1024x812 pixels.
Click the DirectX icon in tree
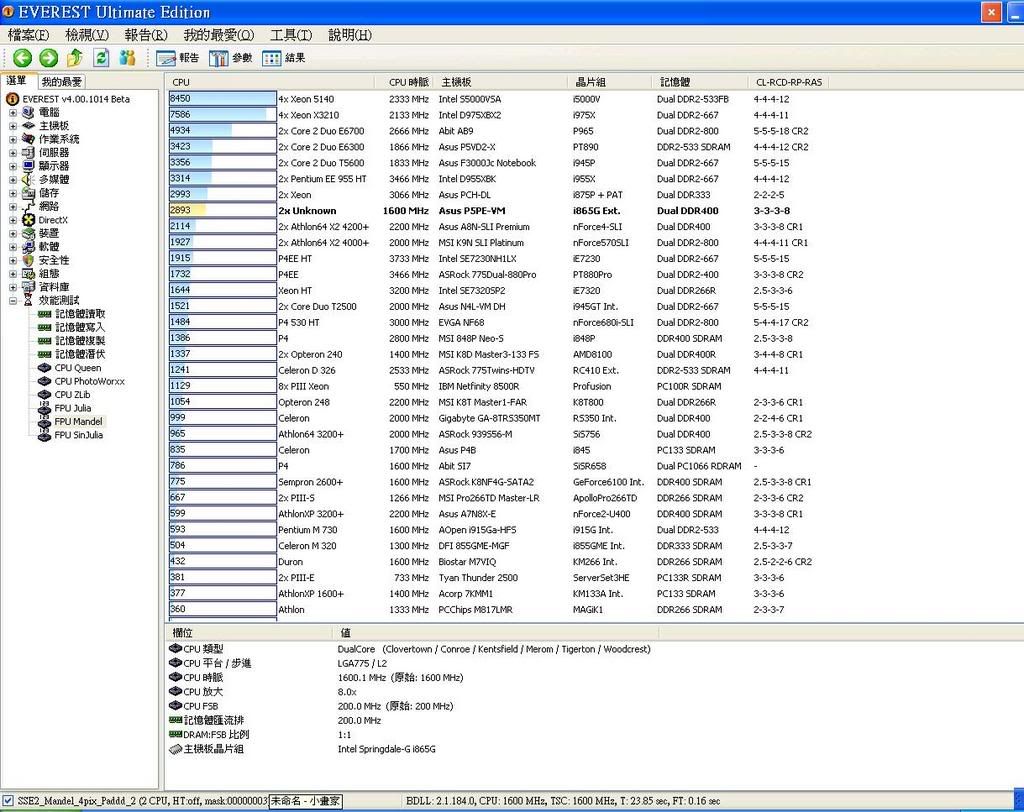[x=28, y=220]
